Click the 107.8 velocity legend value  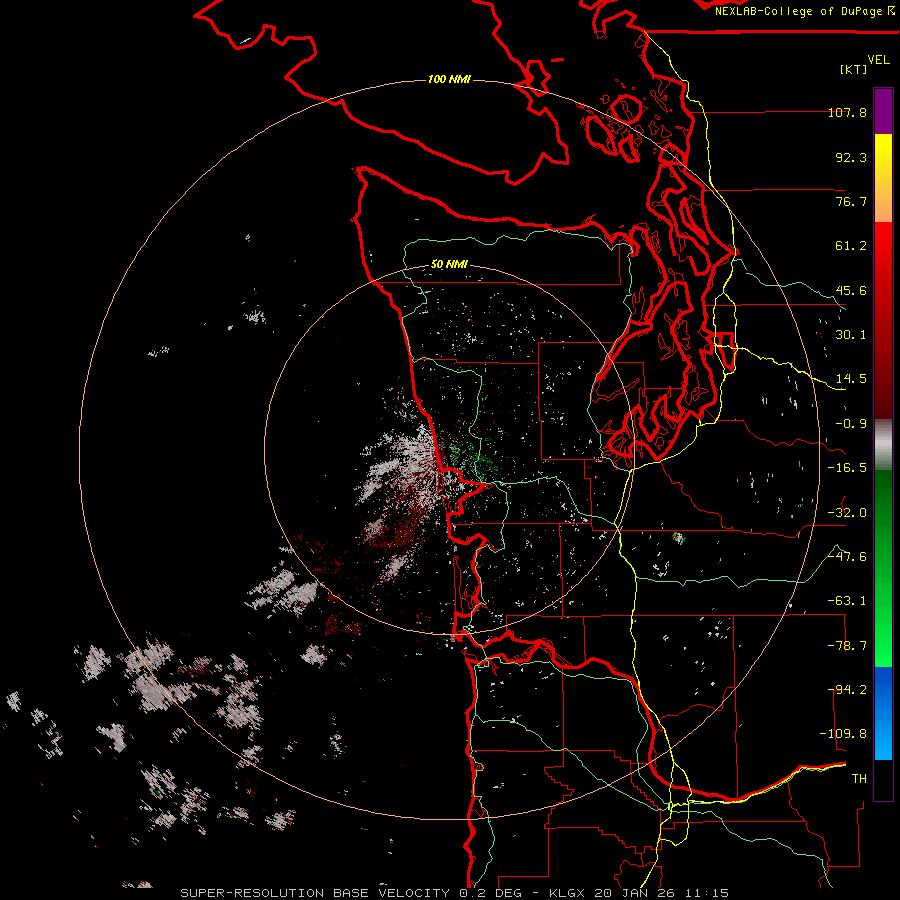point(847,112)
